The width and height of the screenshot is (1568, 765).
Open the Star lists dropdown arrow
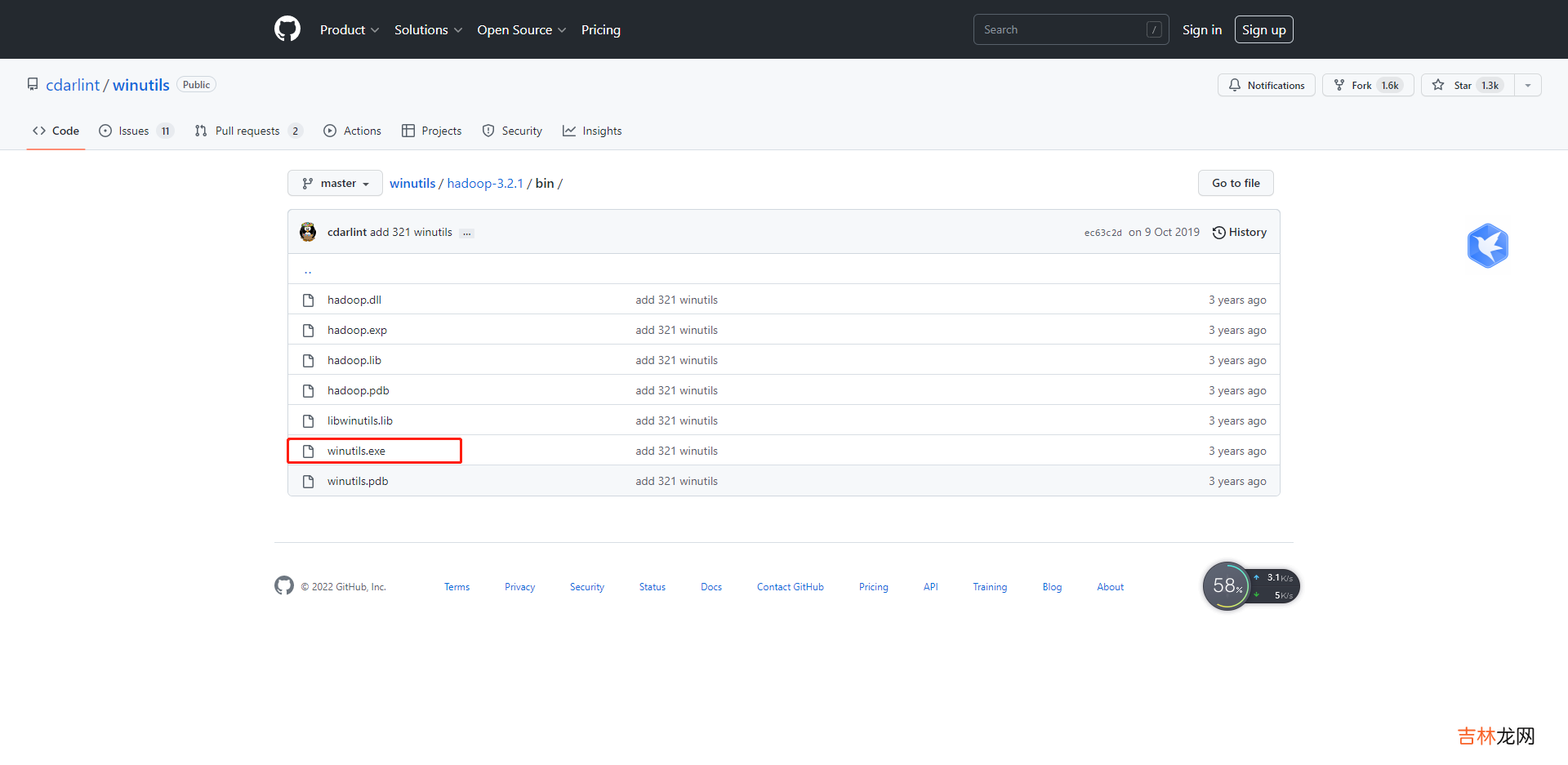pos(1527,85)
